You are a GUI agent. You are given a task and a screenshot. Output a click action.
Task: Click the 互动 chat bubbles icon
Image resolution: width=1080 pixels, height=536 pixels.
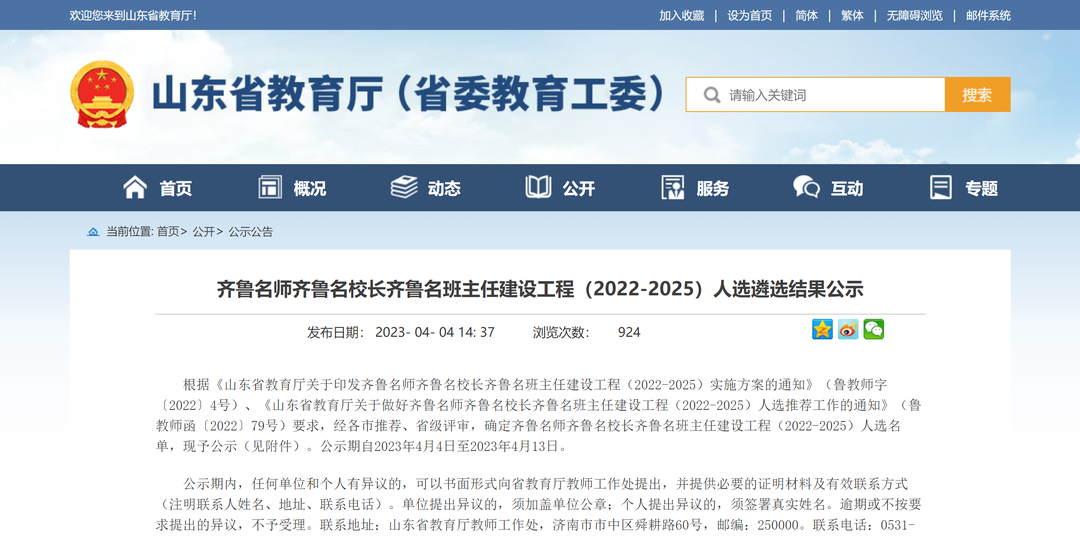pos(806,187)
